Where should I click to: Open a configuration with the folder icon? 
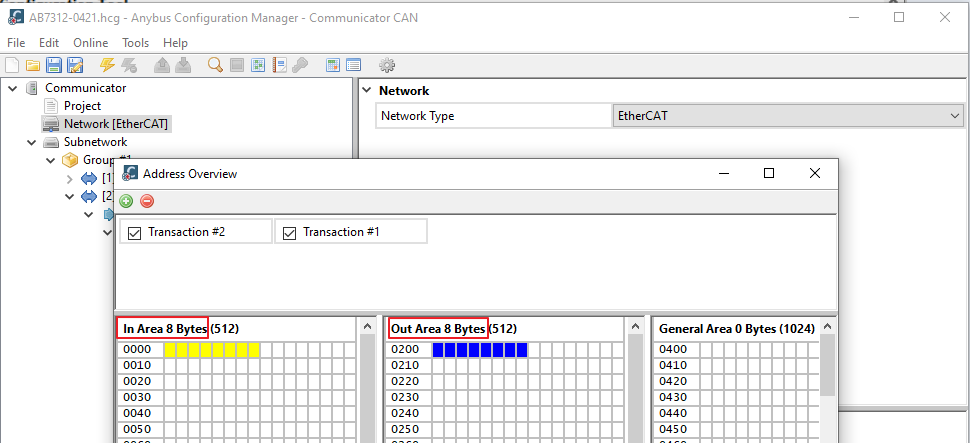tap(32, 65)
